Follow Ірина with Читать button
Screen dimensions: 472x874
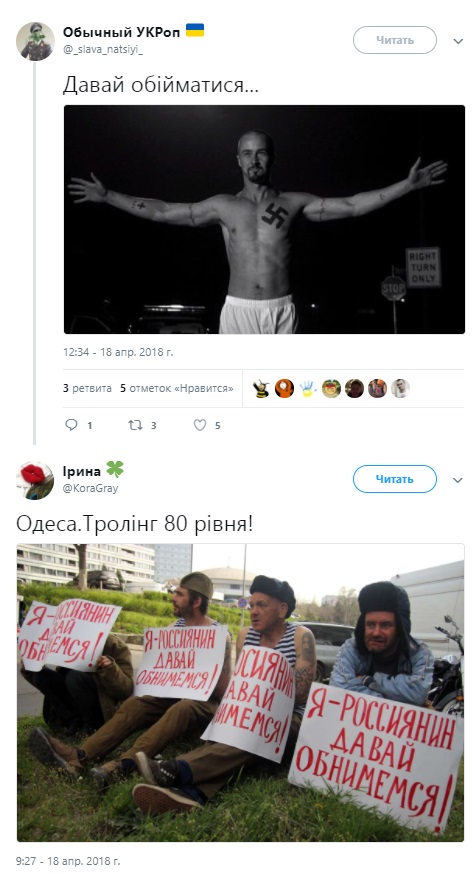[395, 479]
